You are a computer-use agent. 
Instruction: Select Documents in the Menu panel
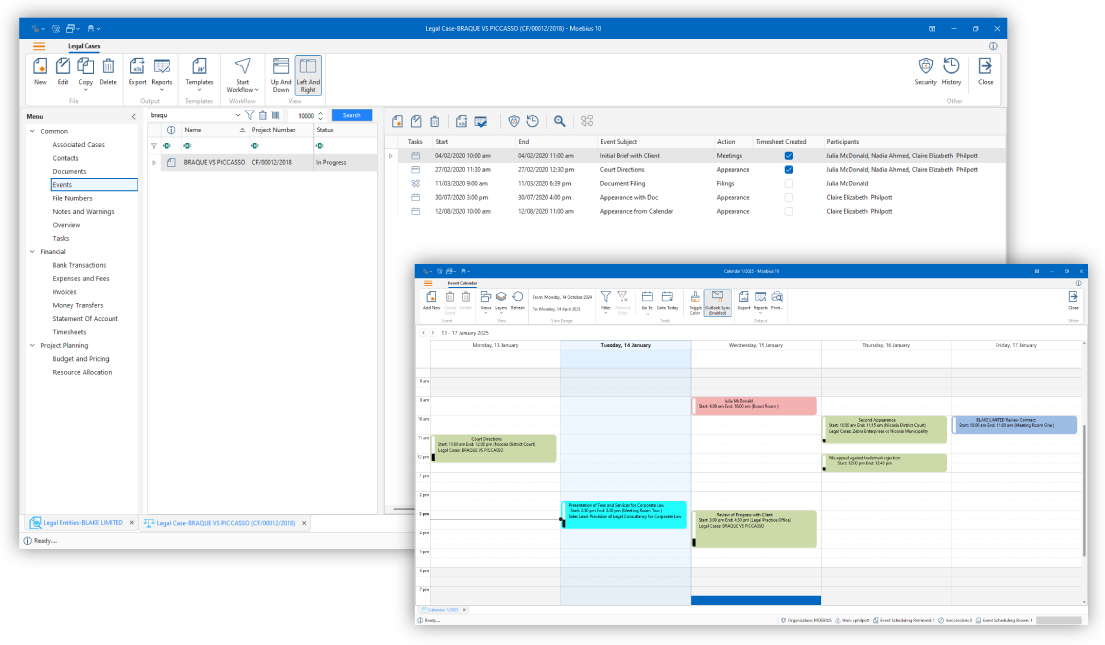(x=69, y=172)
